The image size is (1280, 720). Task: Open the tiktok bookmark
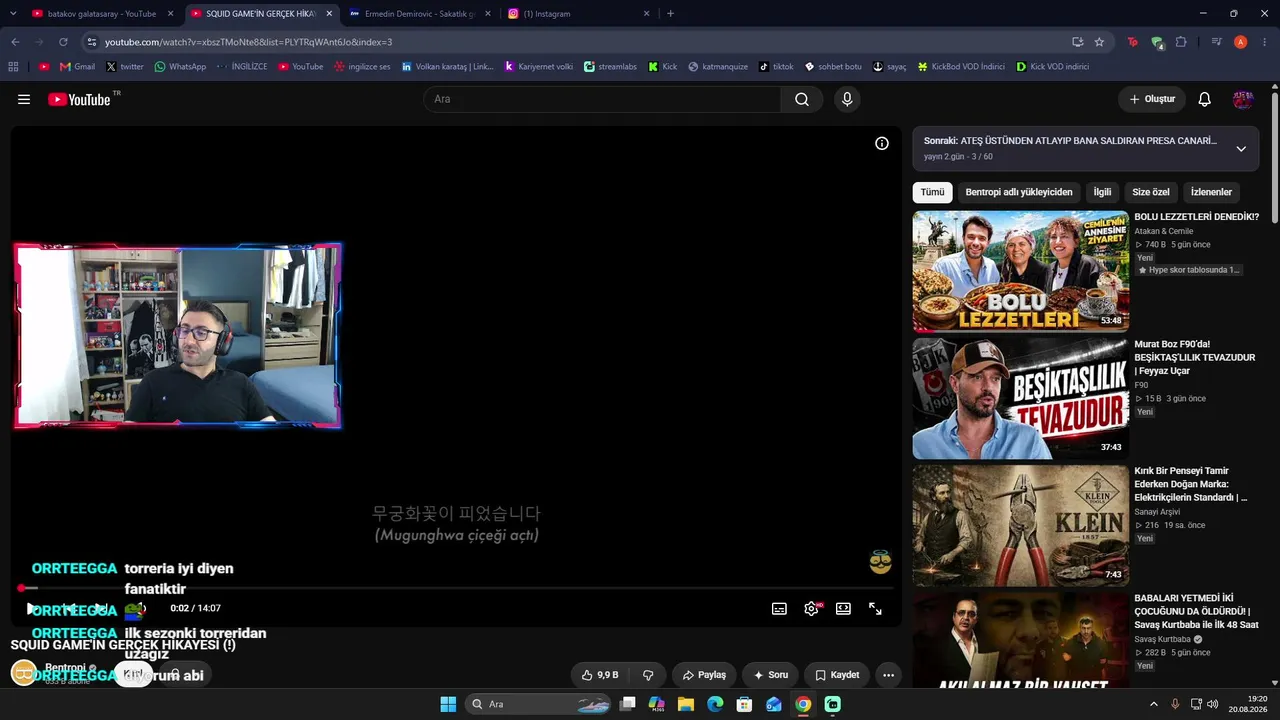point(776,67)
